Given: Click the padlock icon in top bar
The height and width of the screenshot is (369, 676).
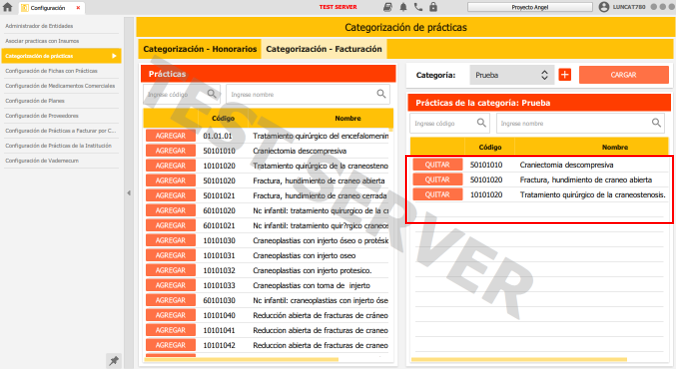Looking at the screenshot, I should 433,7.
